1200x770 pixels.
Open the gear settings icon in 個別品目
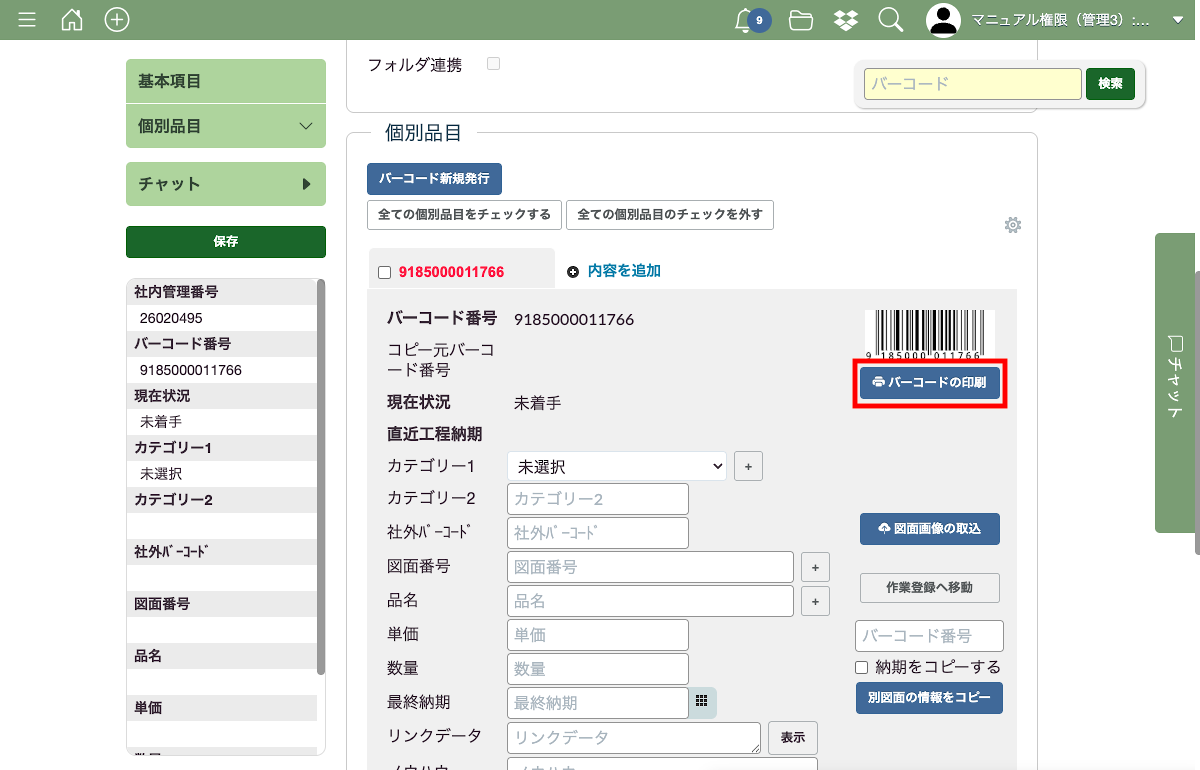point(1012,225)
